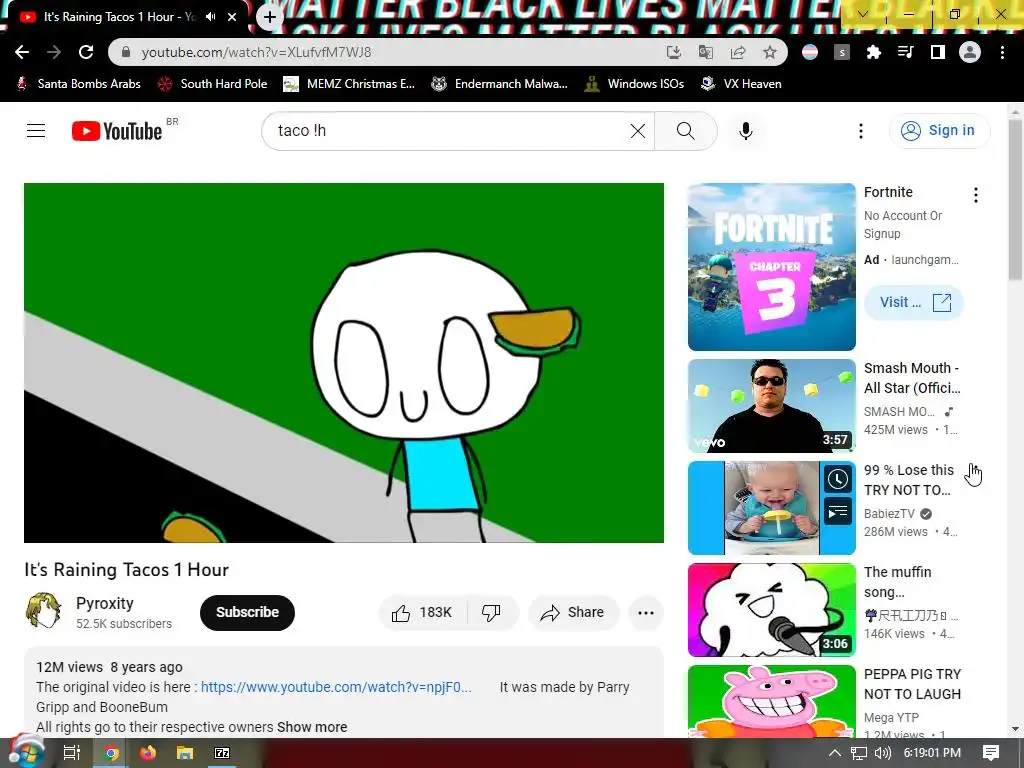Open the Smash Mouth All Star title
Viewport: 1024px width, 768px height.
[x=912, y=378]
